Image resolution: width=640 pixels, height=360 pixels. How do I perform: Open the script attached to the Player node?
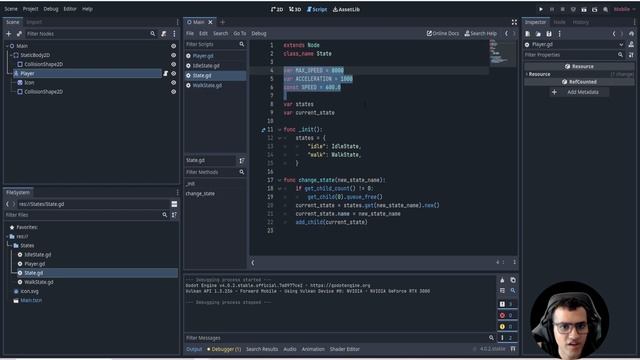coord(166,73)
